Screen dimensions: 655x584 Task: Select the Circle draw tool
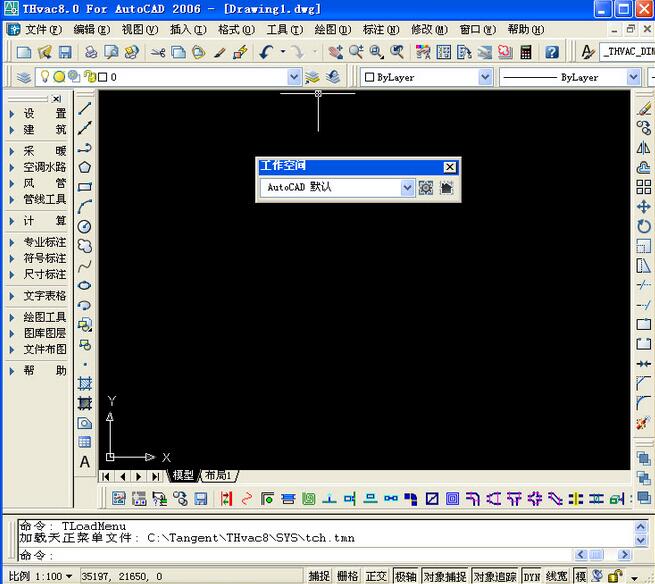pos(85,226)
